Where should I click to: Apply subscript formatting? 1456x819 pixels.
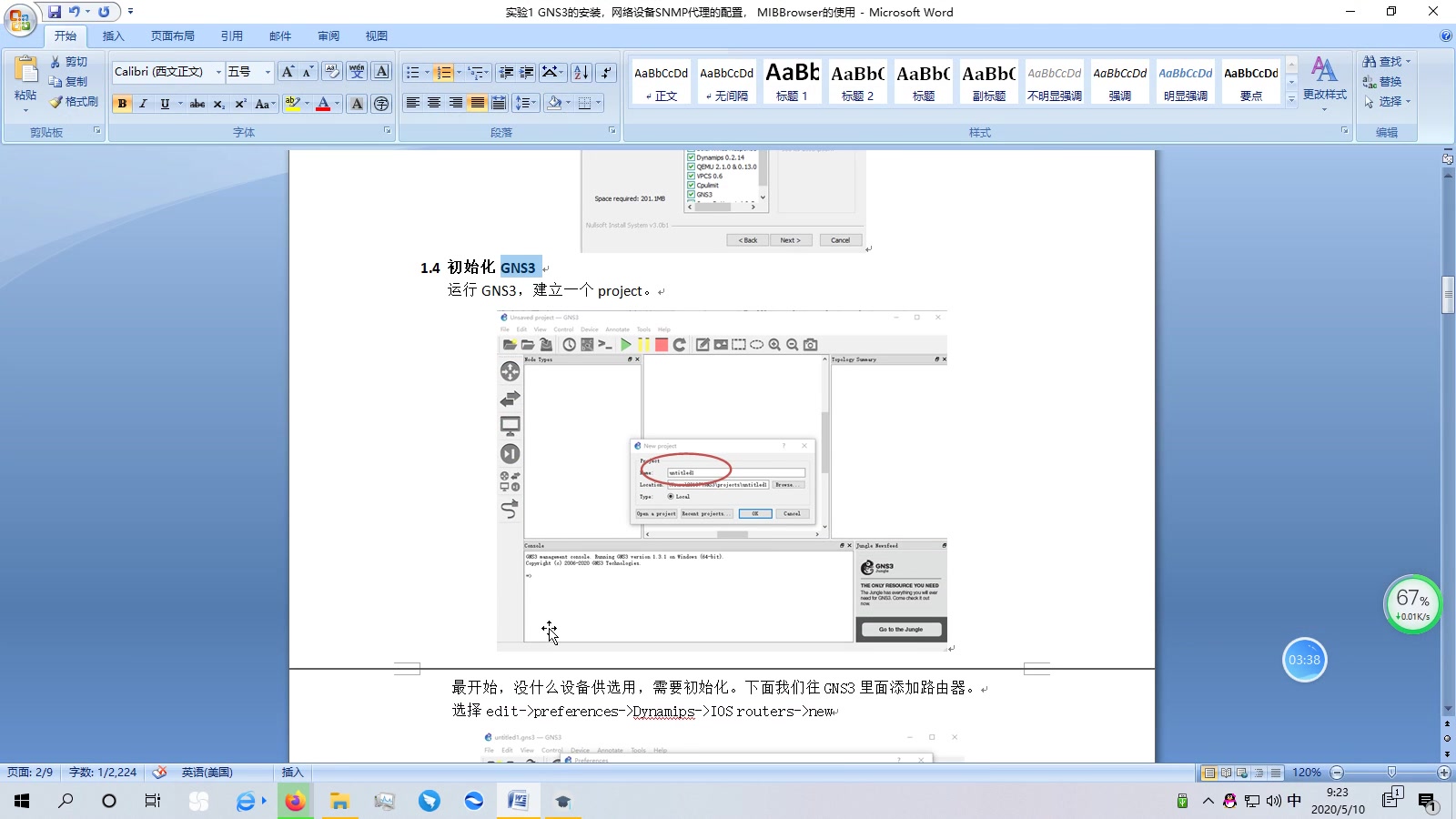218,104
